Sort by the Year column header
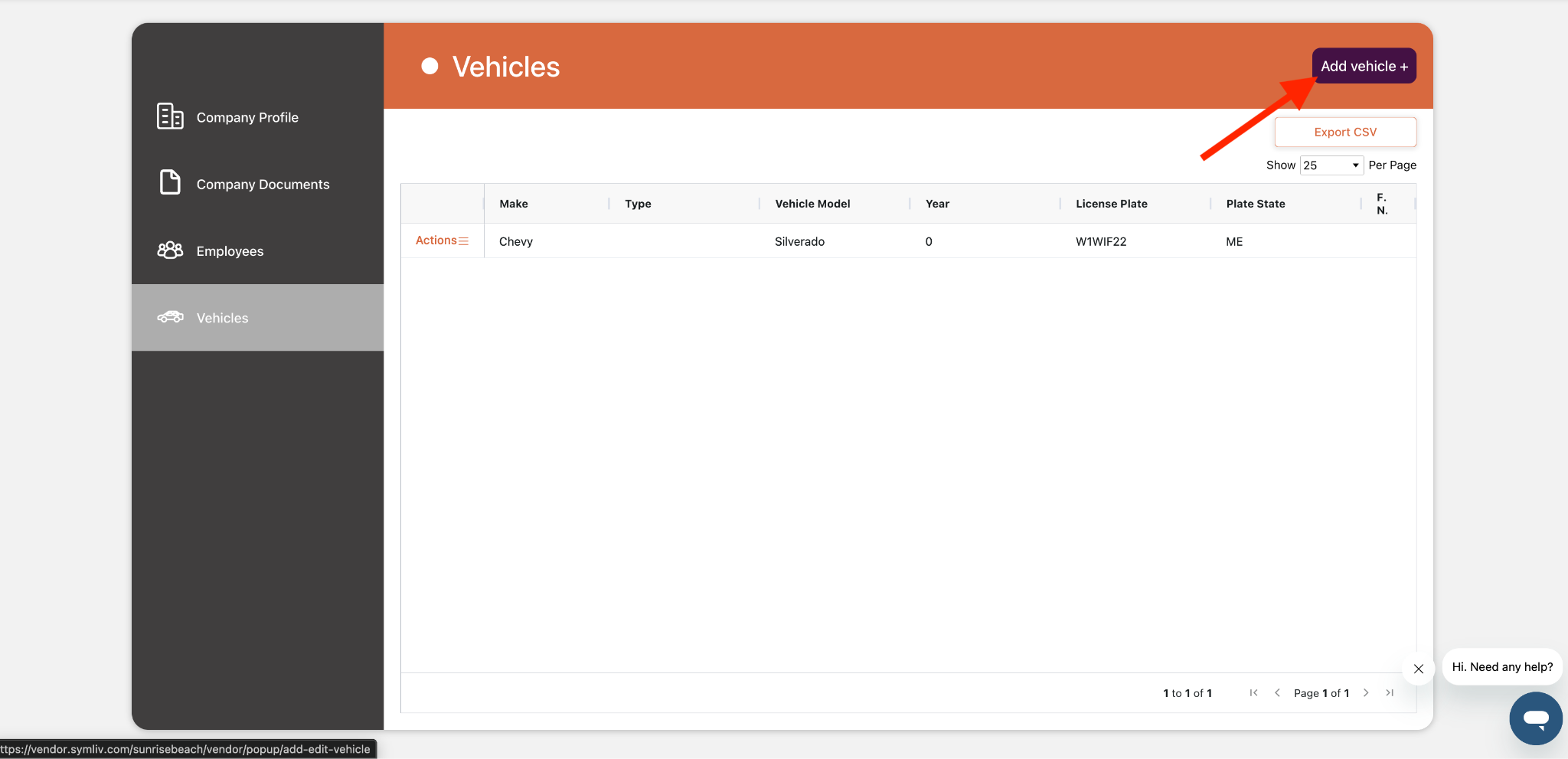The image size is (1568, 759). (x=937, y=204)
